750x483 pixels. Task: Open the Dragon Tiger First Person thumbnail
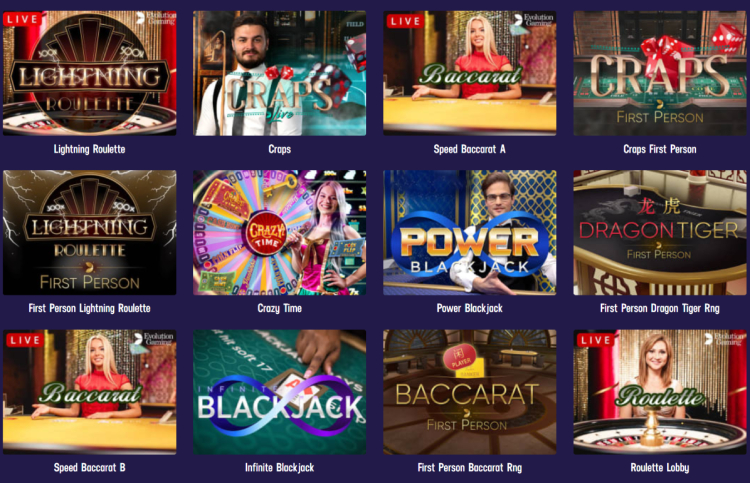tap(660, 232)
